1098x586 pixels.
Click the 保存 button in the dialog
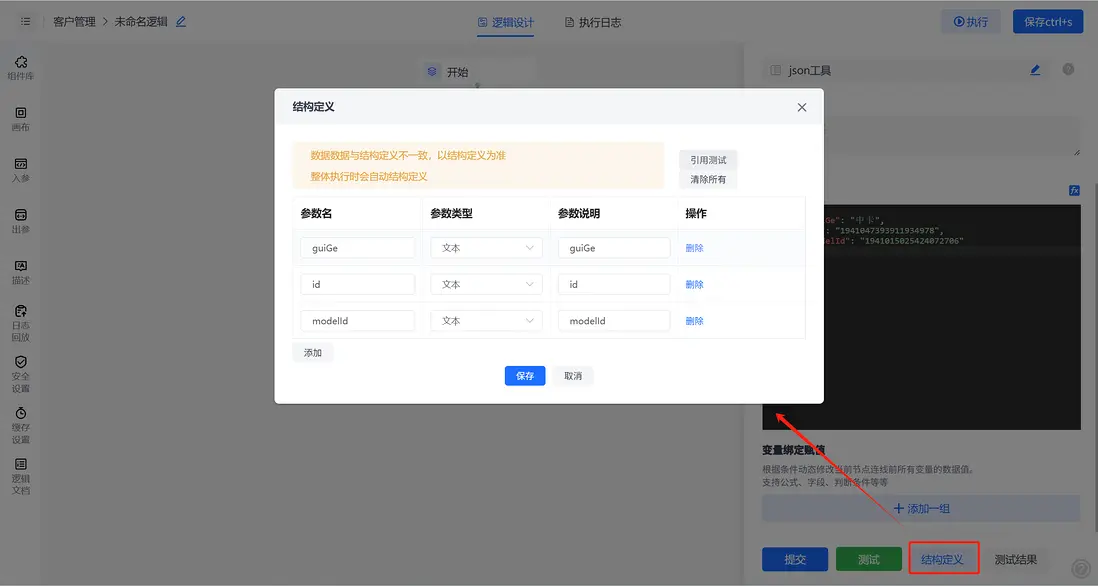point(525,375)
